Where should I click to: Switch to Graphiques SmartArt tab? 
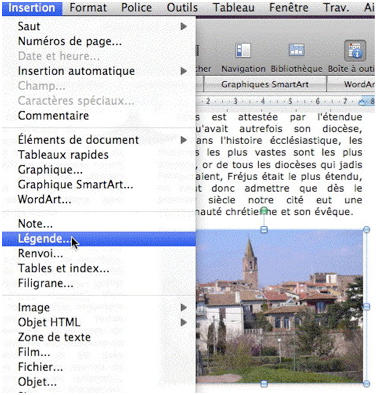point(265,84)
